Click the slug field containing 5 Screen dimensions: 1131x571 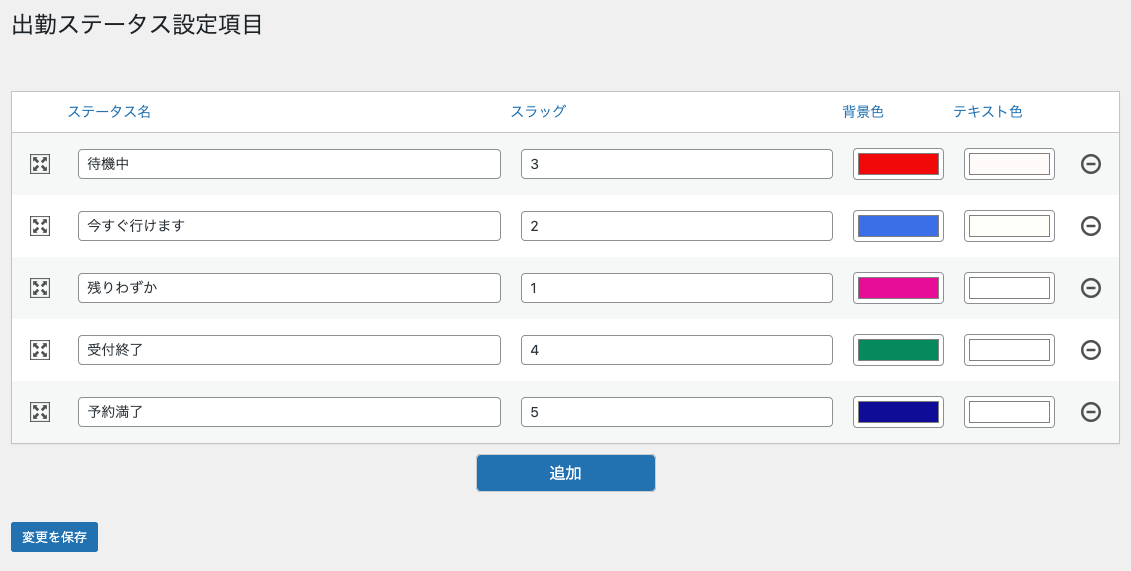(x=677, y=412)
